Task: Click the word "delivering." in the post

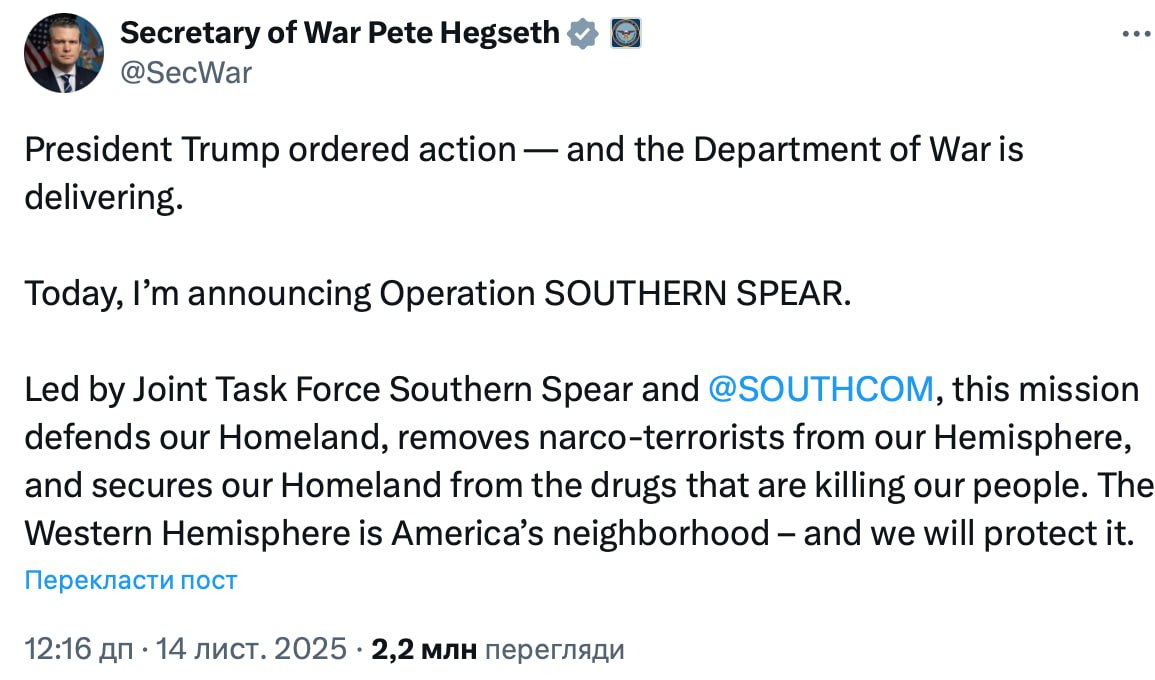Action: pos(104,197)
